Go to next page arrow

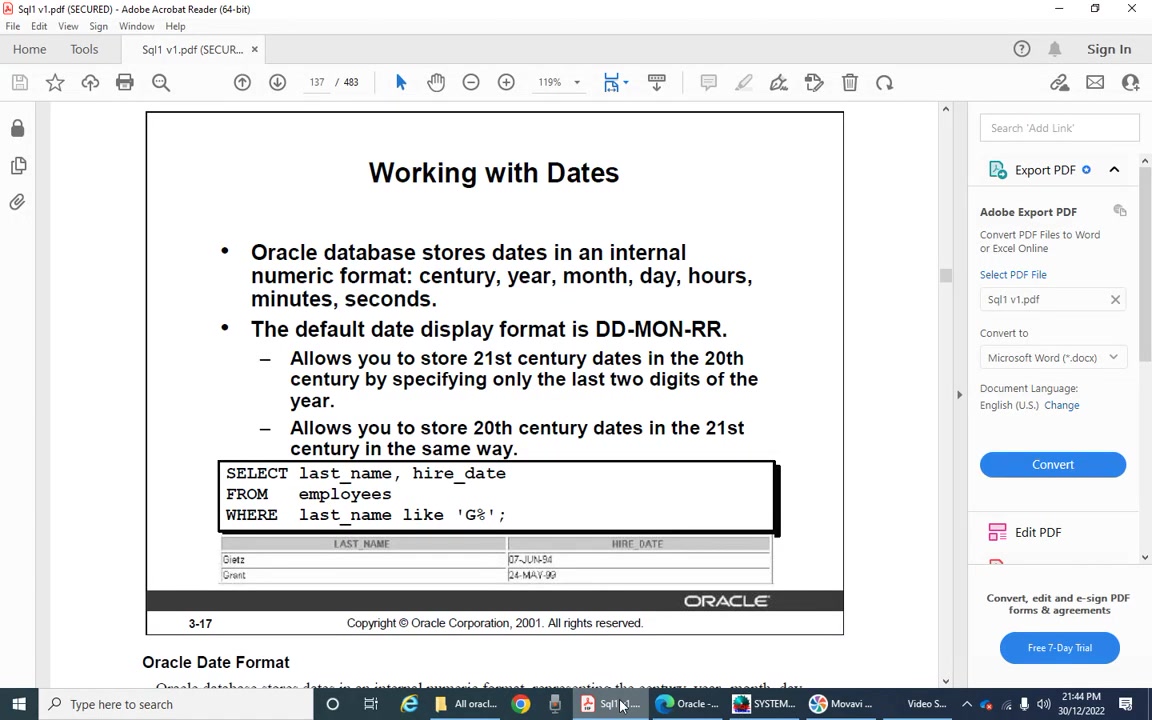(277, 82)
